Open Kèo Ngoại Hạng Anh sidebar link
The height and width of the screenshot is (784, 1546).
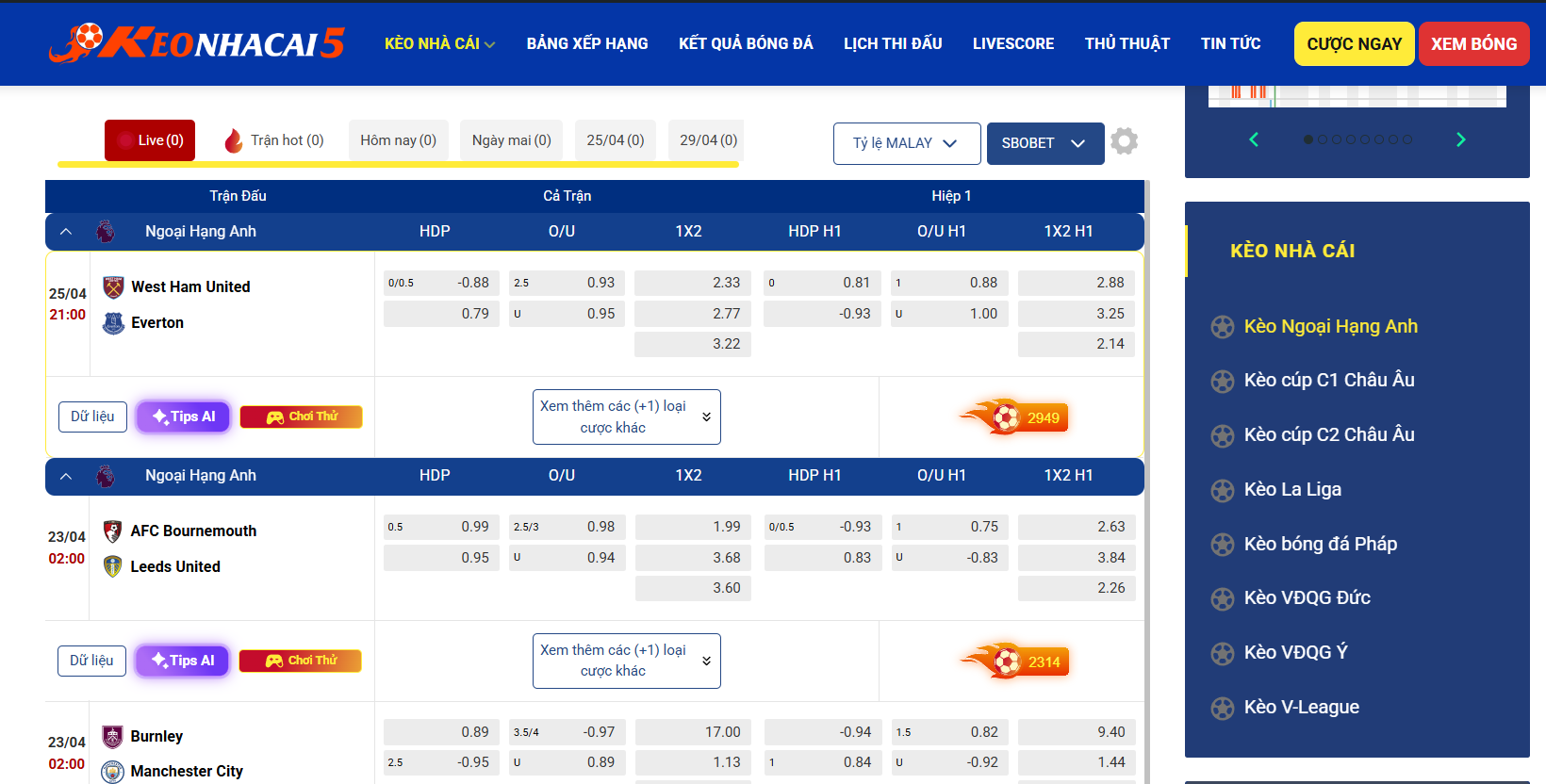pyautogui.click(x=1331, y=327)
